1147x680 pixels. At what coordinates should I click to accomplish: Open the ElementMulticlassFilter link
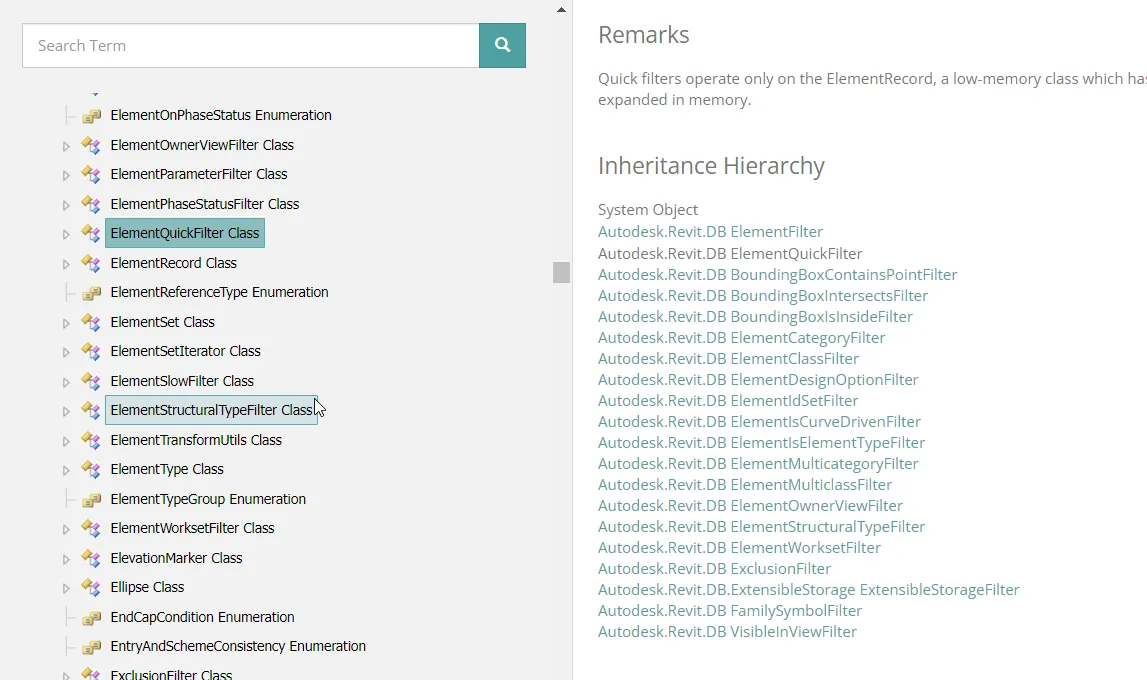pyautogui.click(x=745, y=486)
